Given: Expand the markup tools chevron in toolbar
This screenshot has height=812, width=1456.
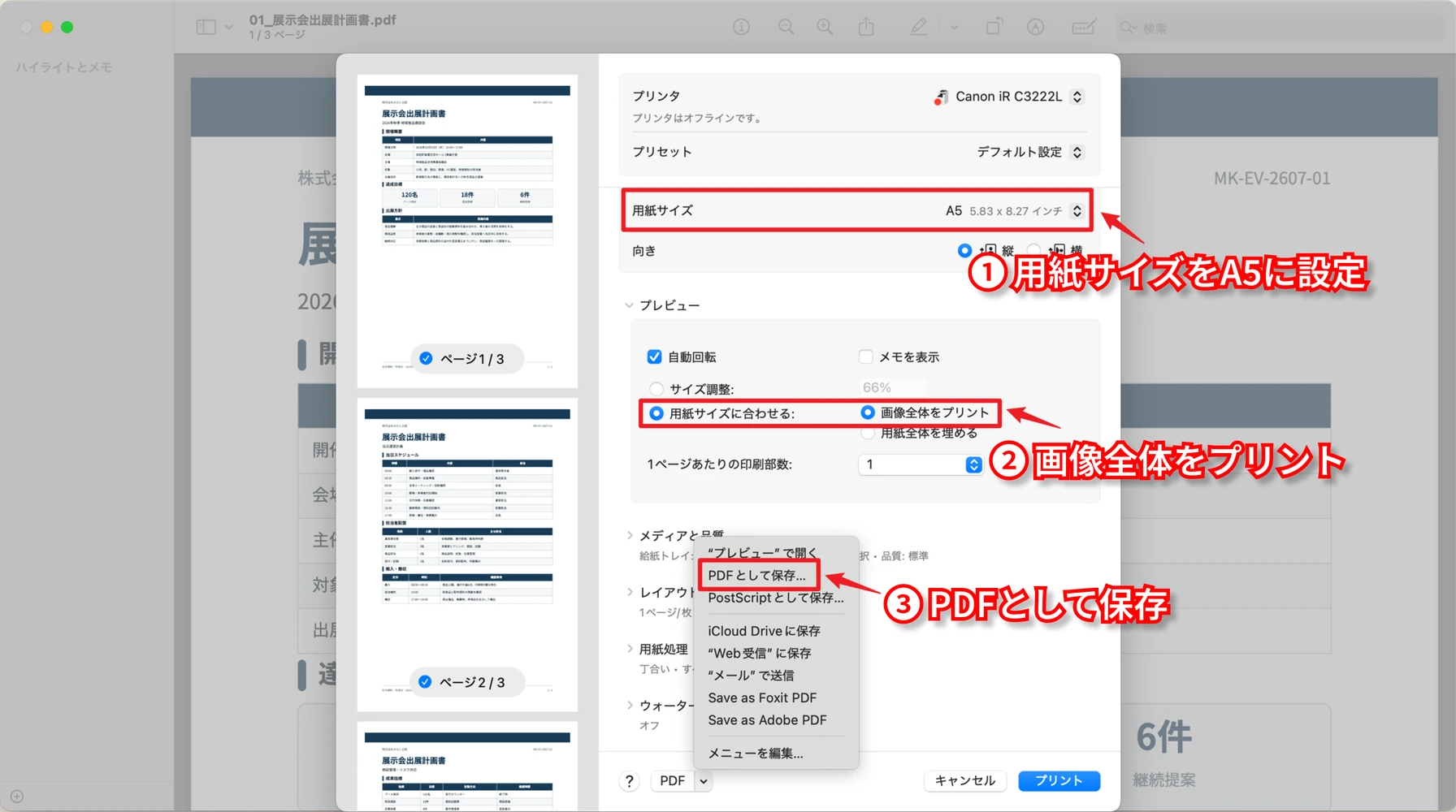Looking at the screenshot, I should pos(954,28).
